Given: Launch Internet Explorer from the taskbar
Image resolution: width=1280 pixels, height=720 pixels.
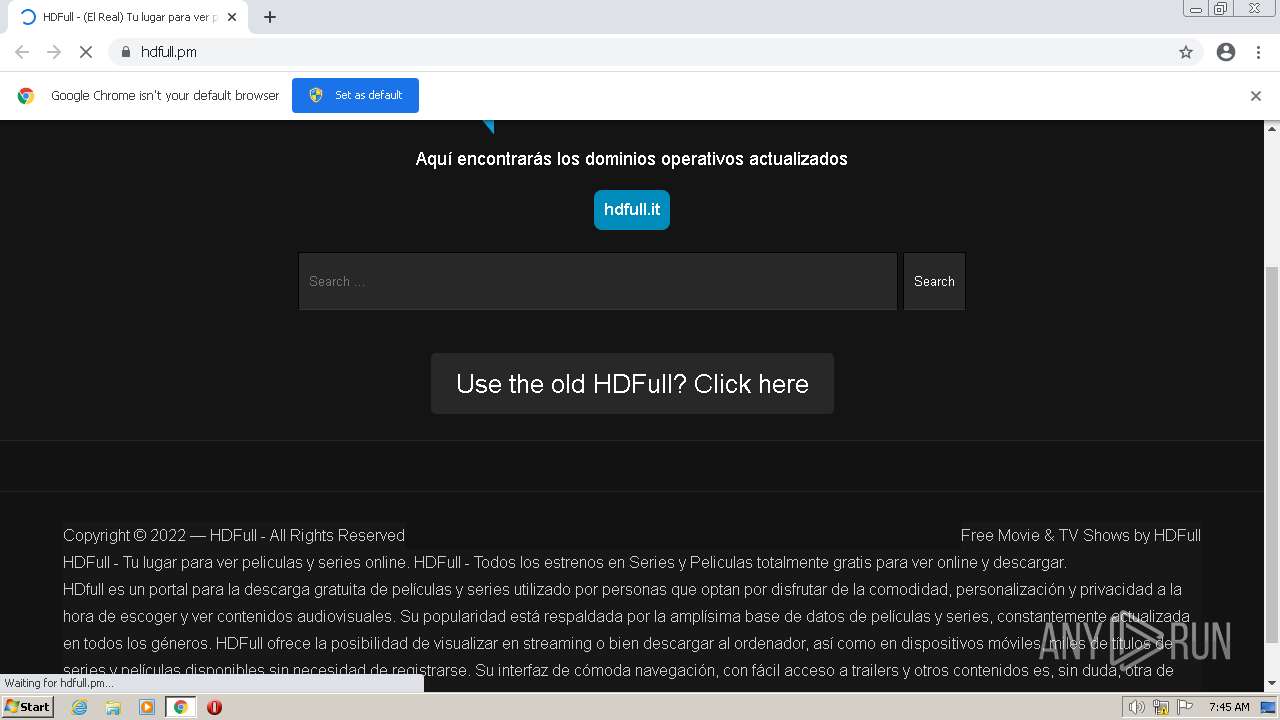Looking at the screenshot, I should [x=80, y=707].
